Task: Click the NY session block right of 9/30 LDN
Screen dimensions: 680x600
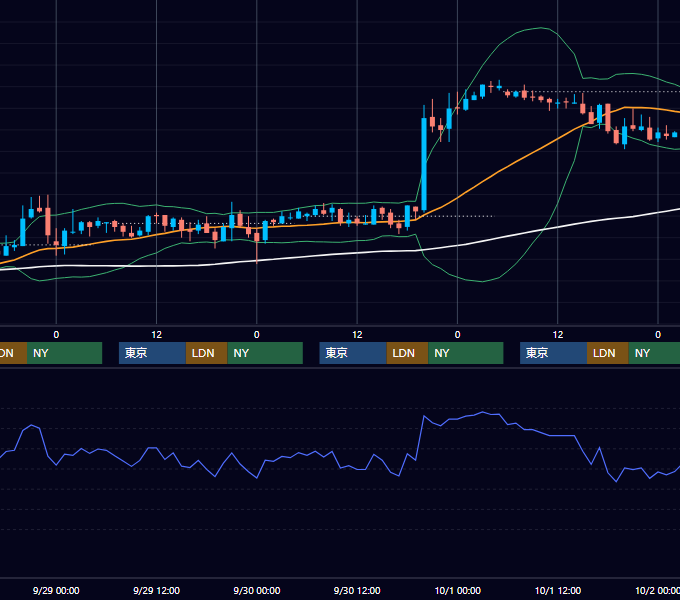Action: click(x=466, y=353)
